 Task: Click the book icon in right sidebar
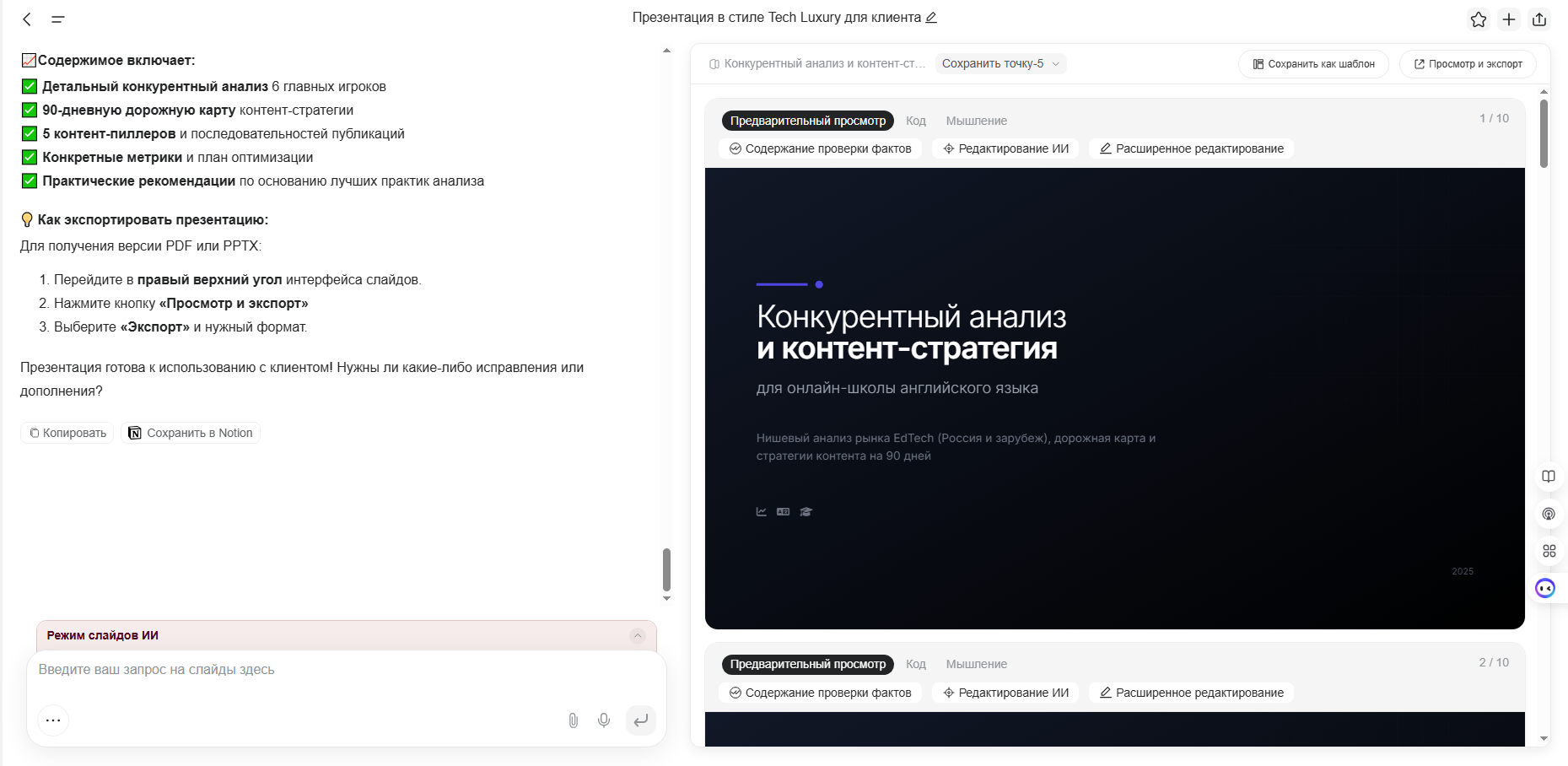click(x=1549, y=477)
